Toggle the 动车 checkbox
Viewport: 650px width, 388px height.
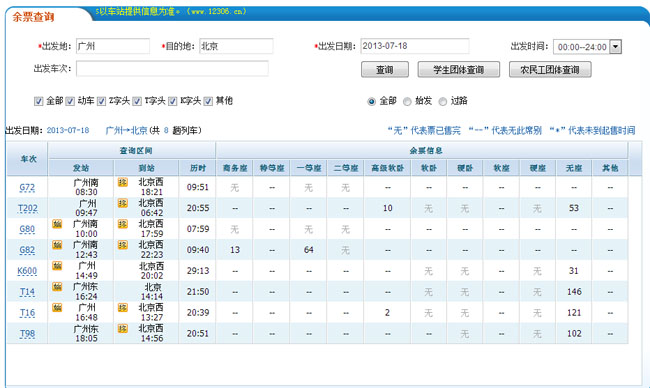(70, 101)
